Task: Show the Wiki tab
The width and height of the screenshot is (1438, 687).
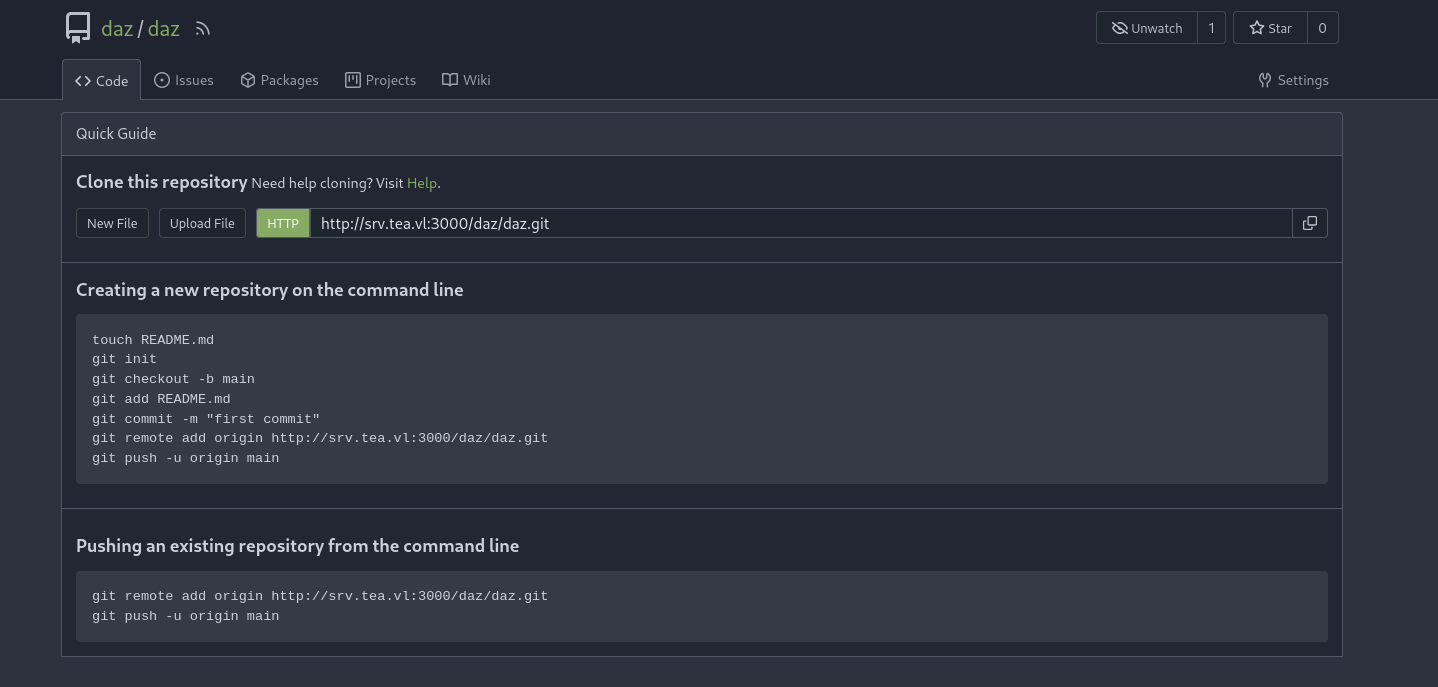Action: (x=466, y=80)
